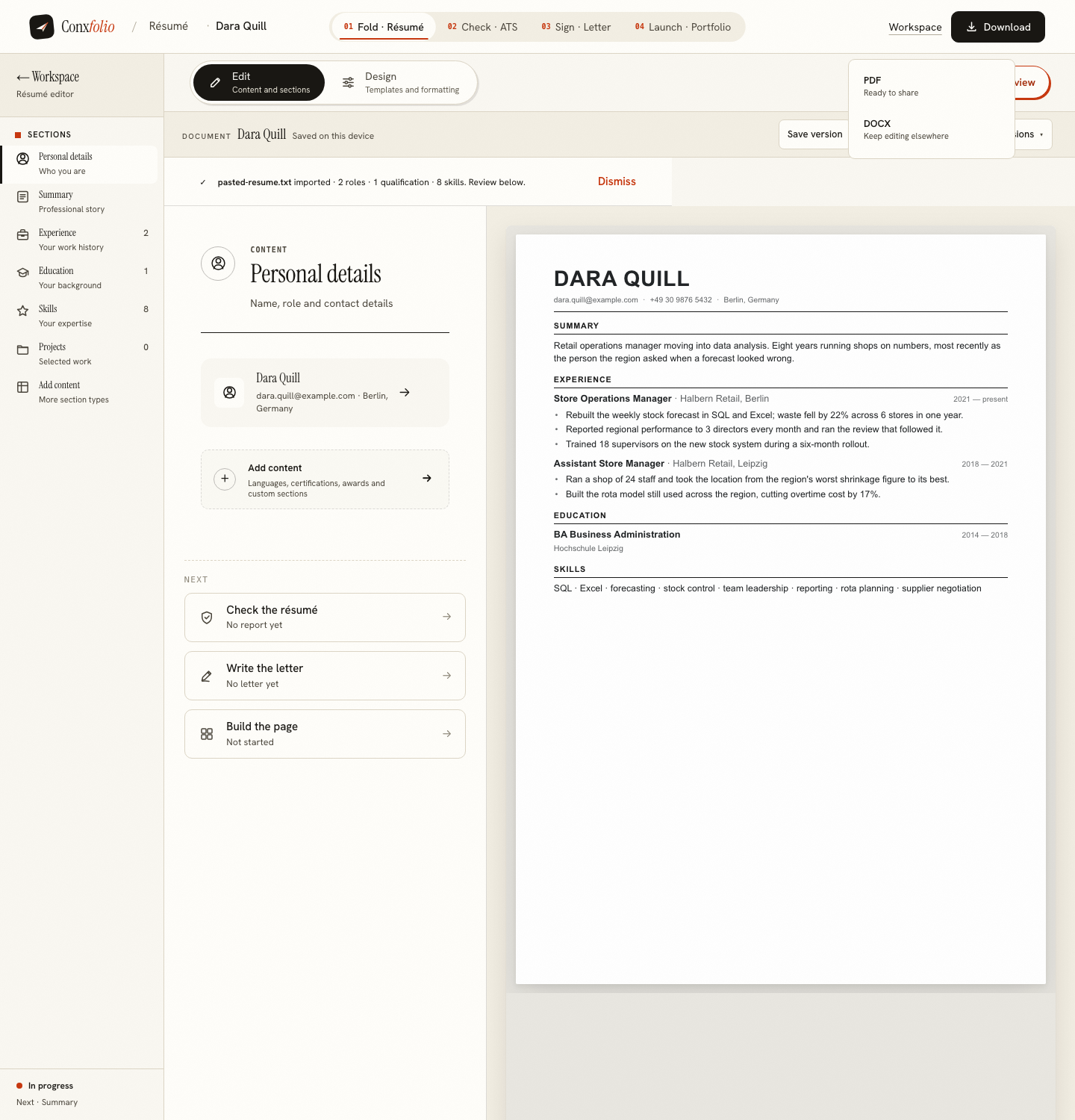Select Edit Content and sections mode
The height and width of the screenshot is (1120, 1075).
(259, 82)
